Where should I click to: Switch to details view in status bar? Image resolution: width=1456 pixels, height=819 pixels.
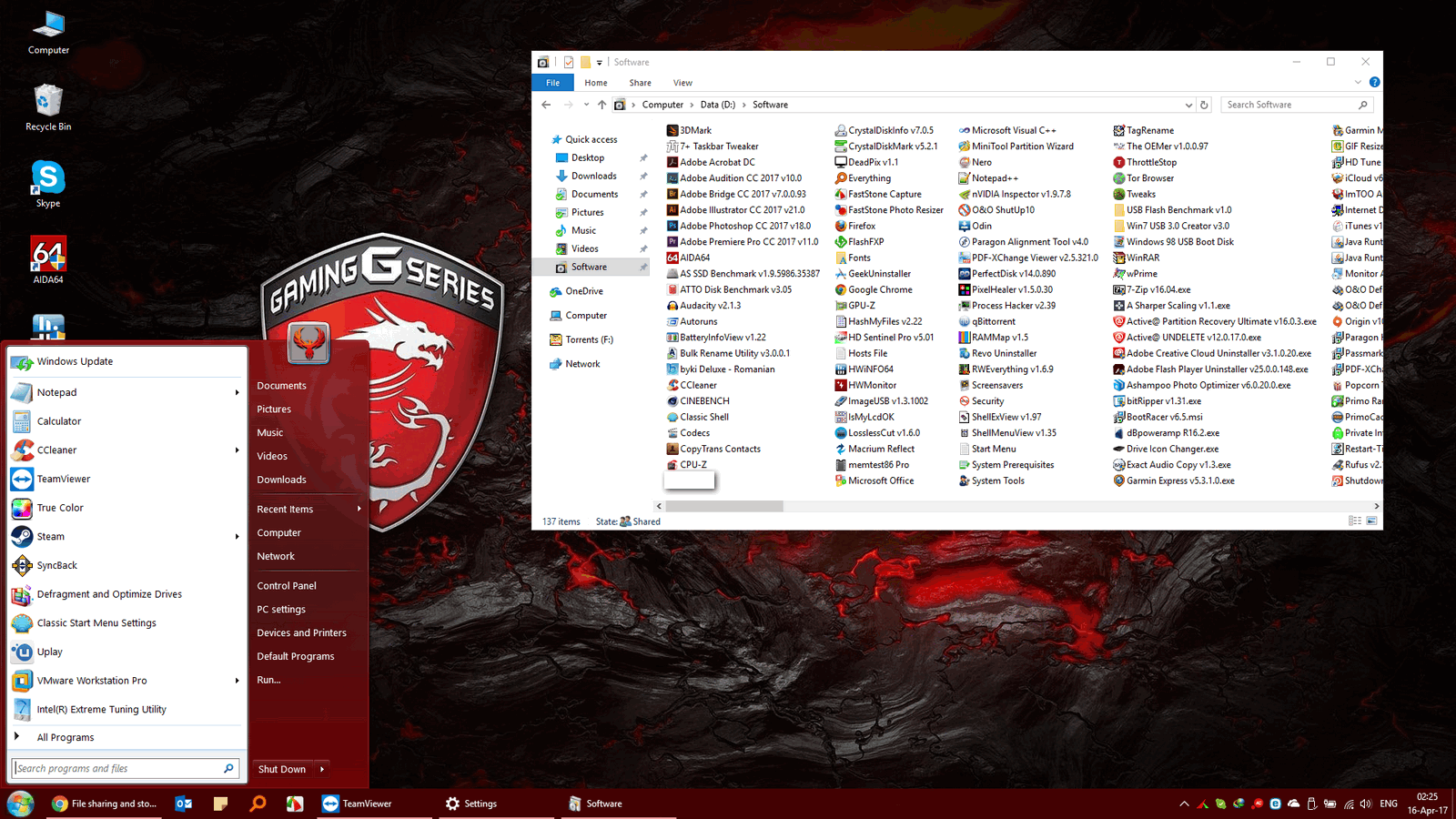[1355, 521]
